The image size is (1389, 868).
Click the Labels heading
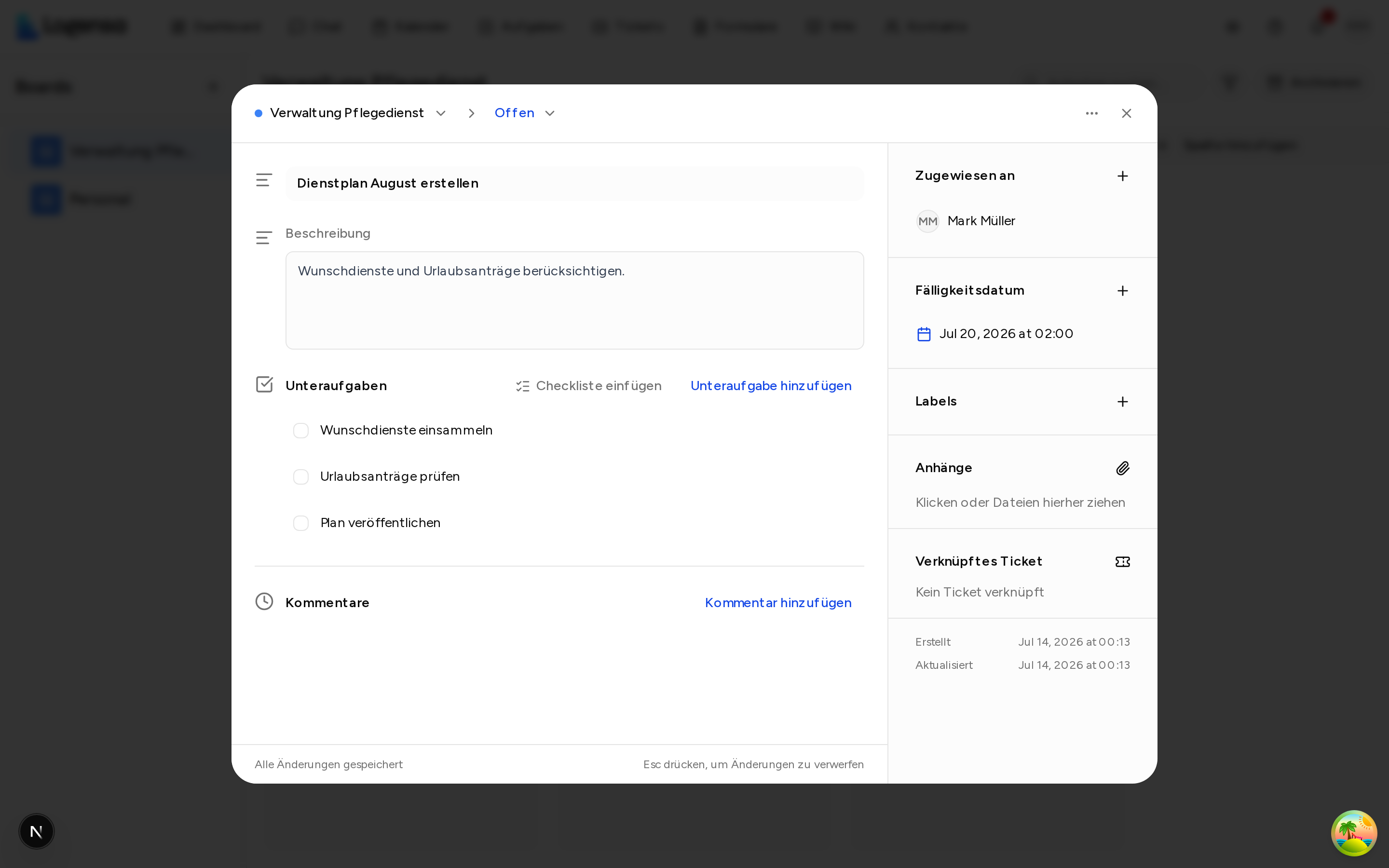tap(936, 401)
